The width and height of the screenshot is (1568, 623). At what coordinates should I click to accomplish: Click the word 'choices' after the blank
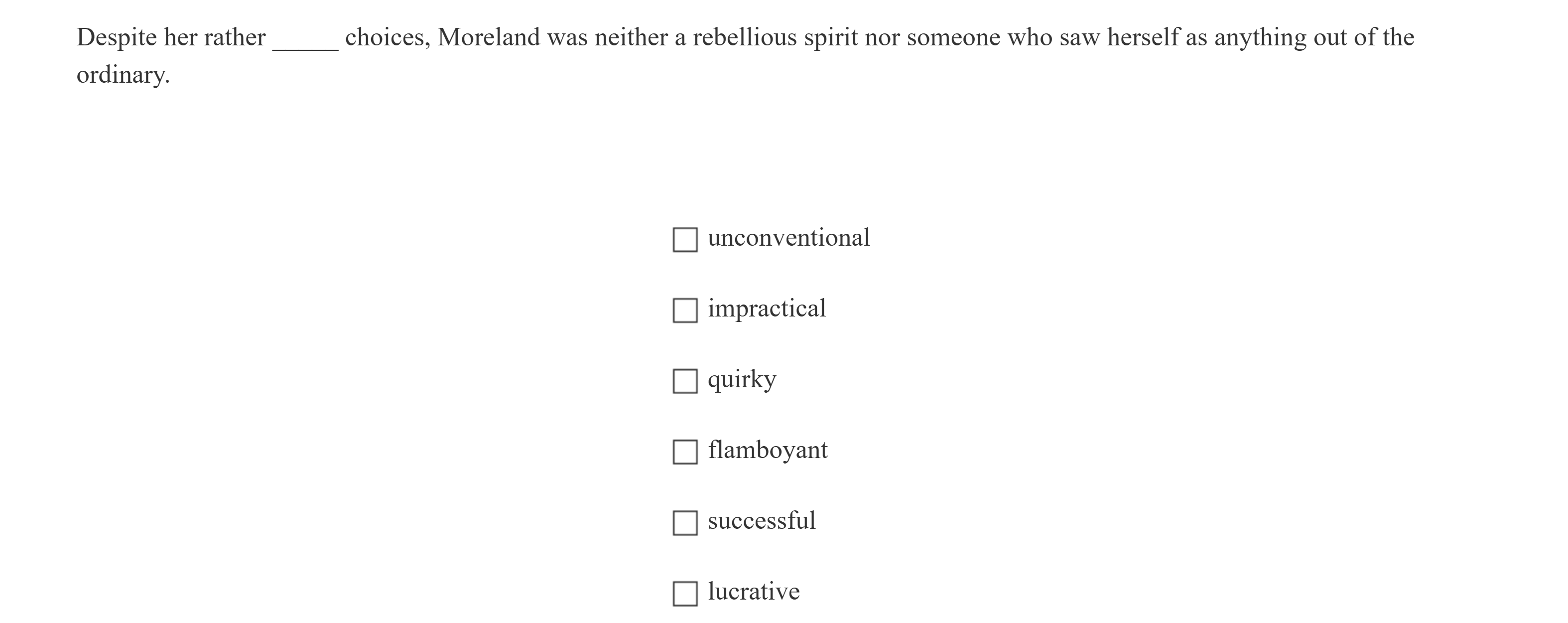pos(386,38)
